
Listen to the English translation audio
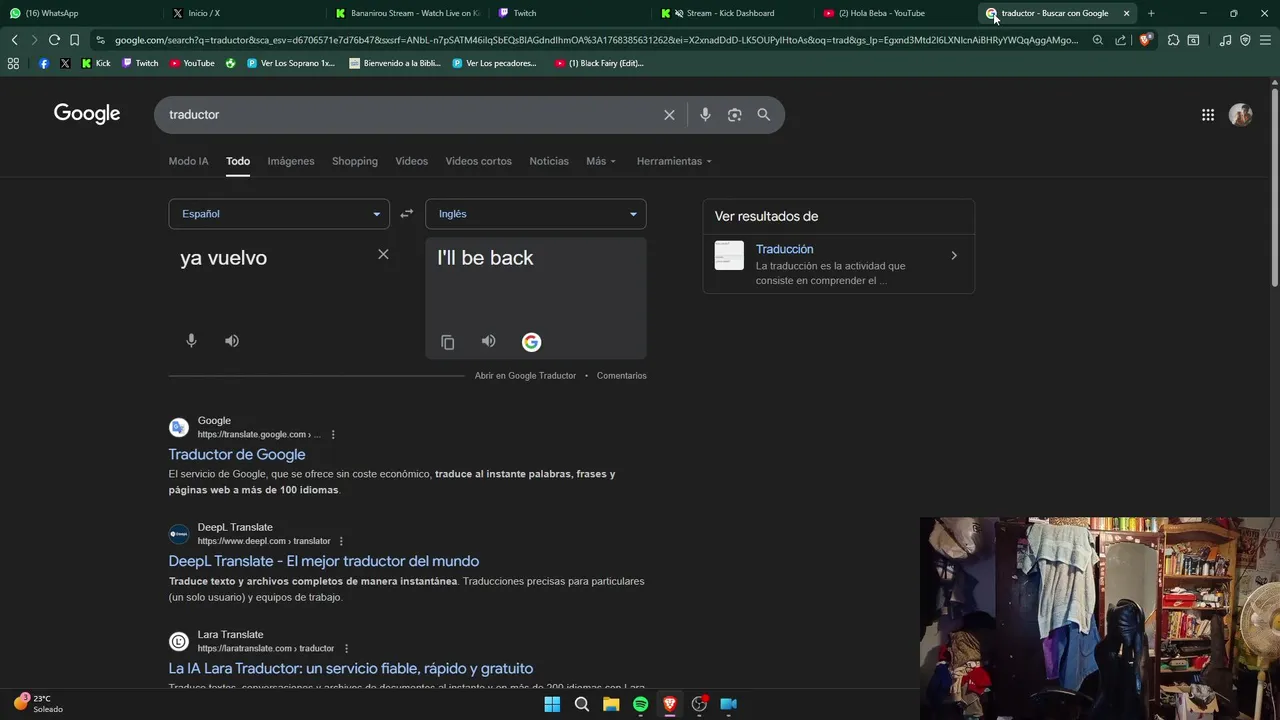(488, 341)
